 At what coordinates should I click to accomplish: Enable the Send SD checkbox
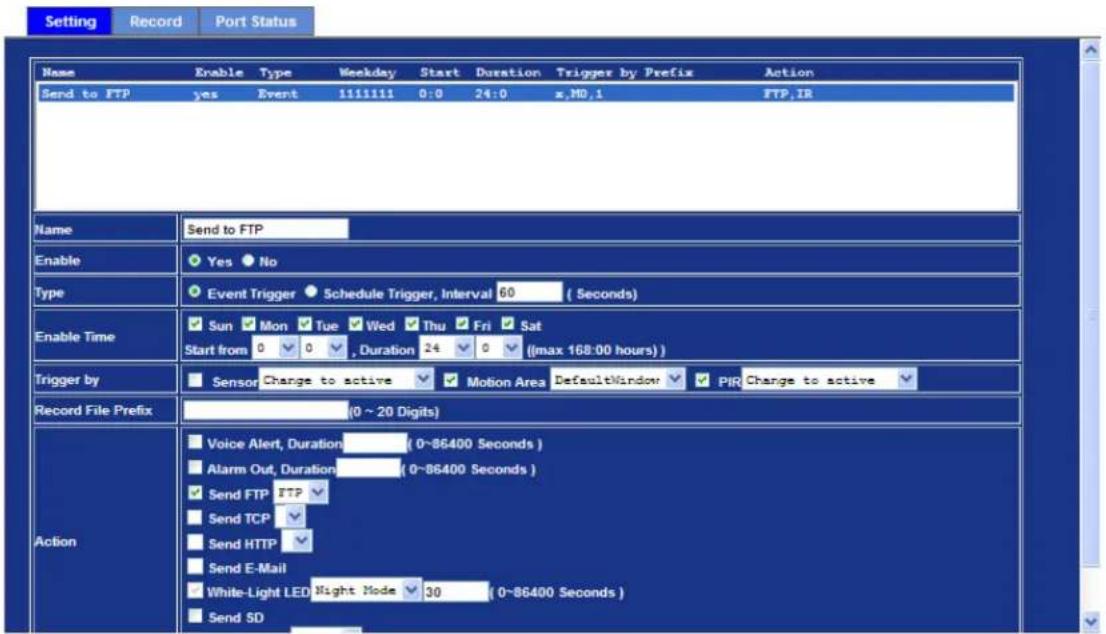pos(195,616)
